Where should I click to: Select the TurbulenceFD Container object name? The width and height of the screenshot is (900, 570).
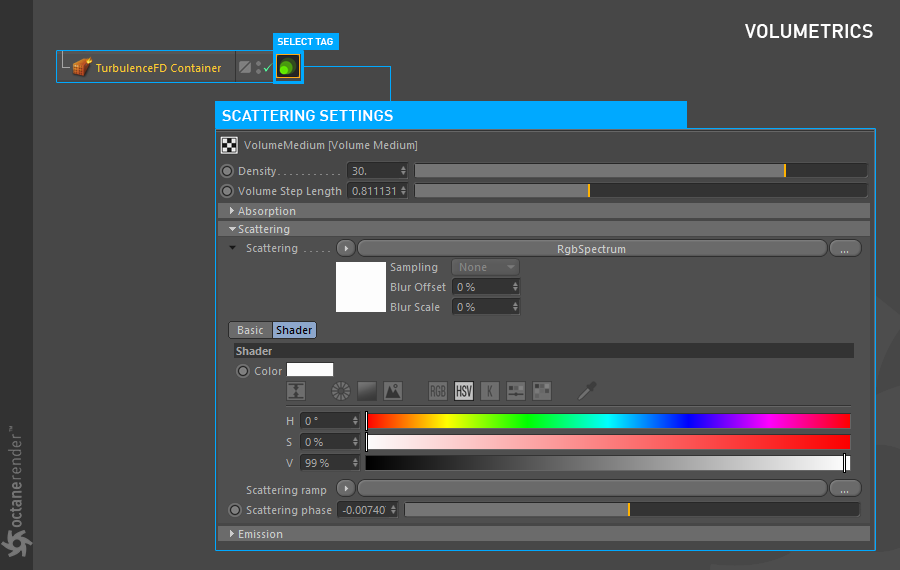tap(158, 68)
